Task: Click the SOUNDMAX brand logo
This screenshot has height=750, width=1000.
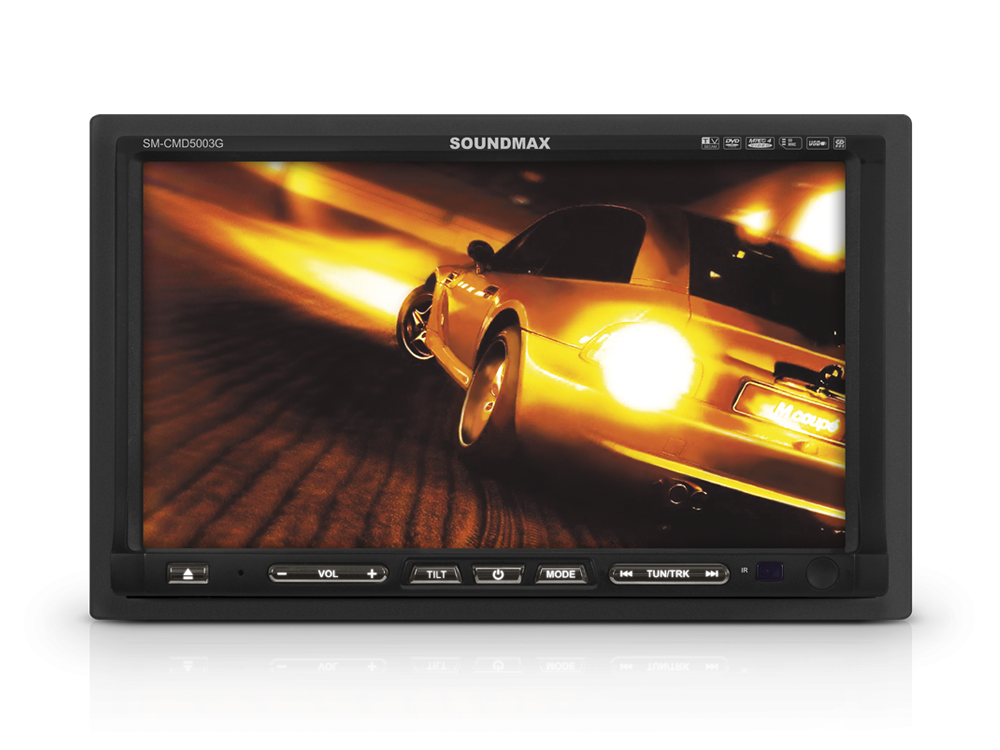Action: pos(500,143)
